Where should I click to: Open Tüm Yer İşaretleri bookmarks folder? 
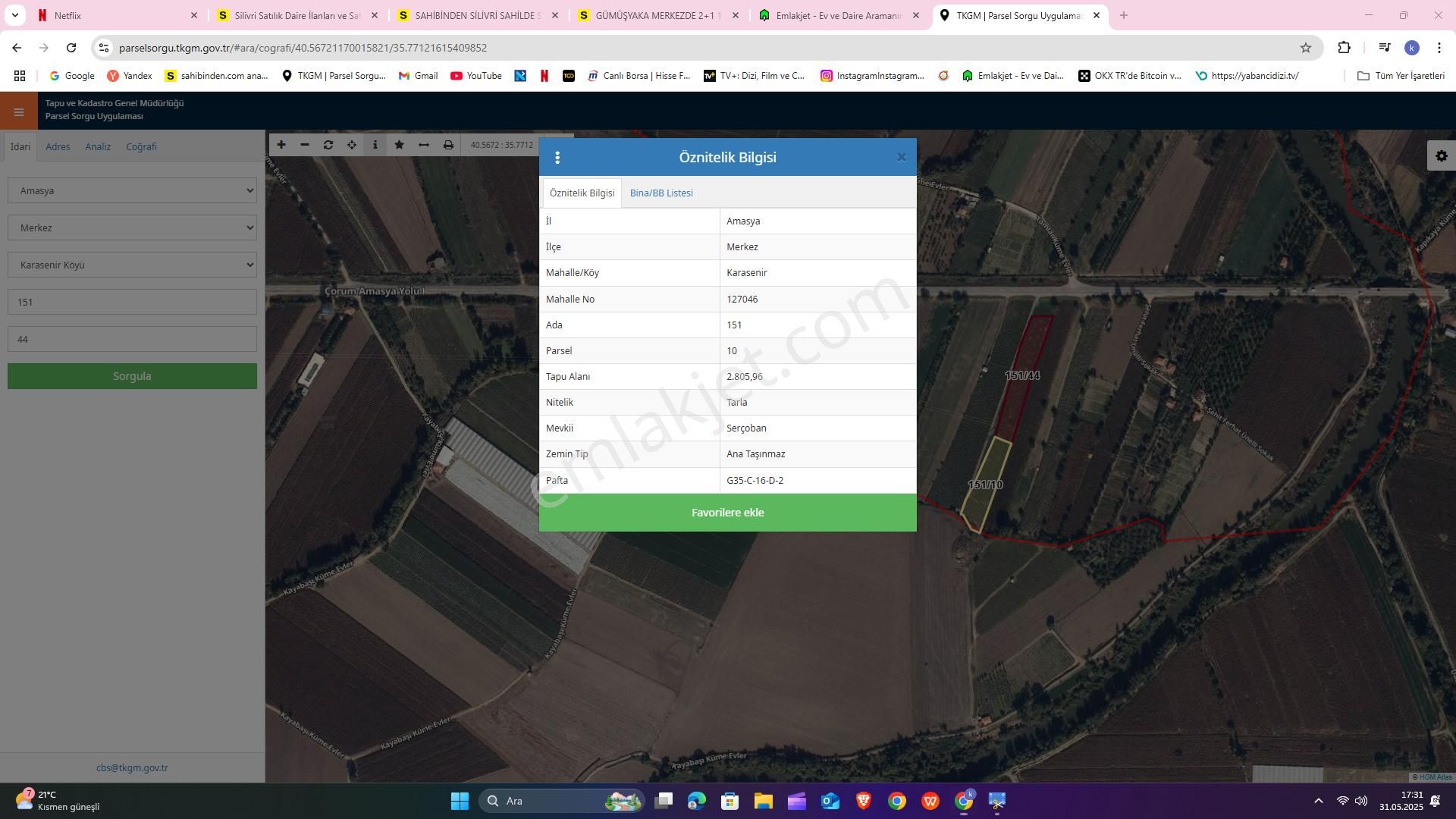[x=1400, y=76]
